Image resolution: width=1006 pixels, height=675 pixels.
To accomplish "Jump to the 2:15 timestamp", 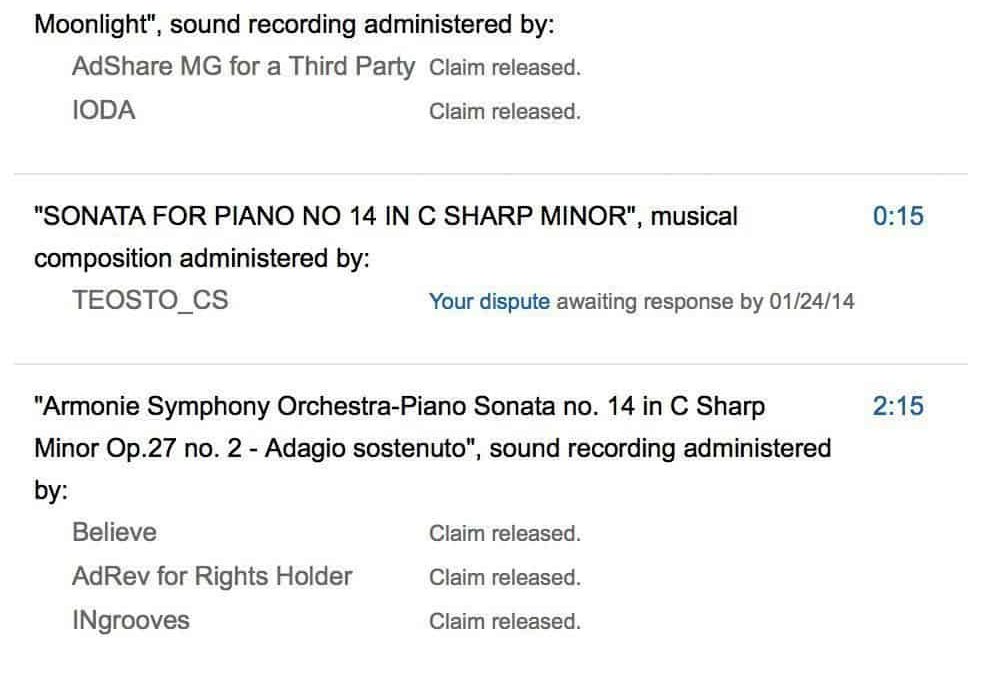I will pyautogui.click(x=898, y=407).
